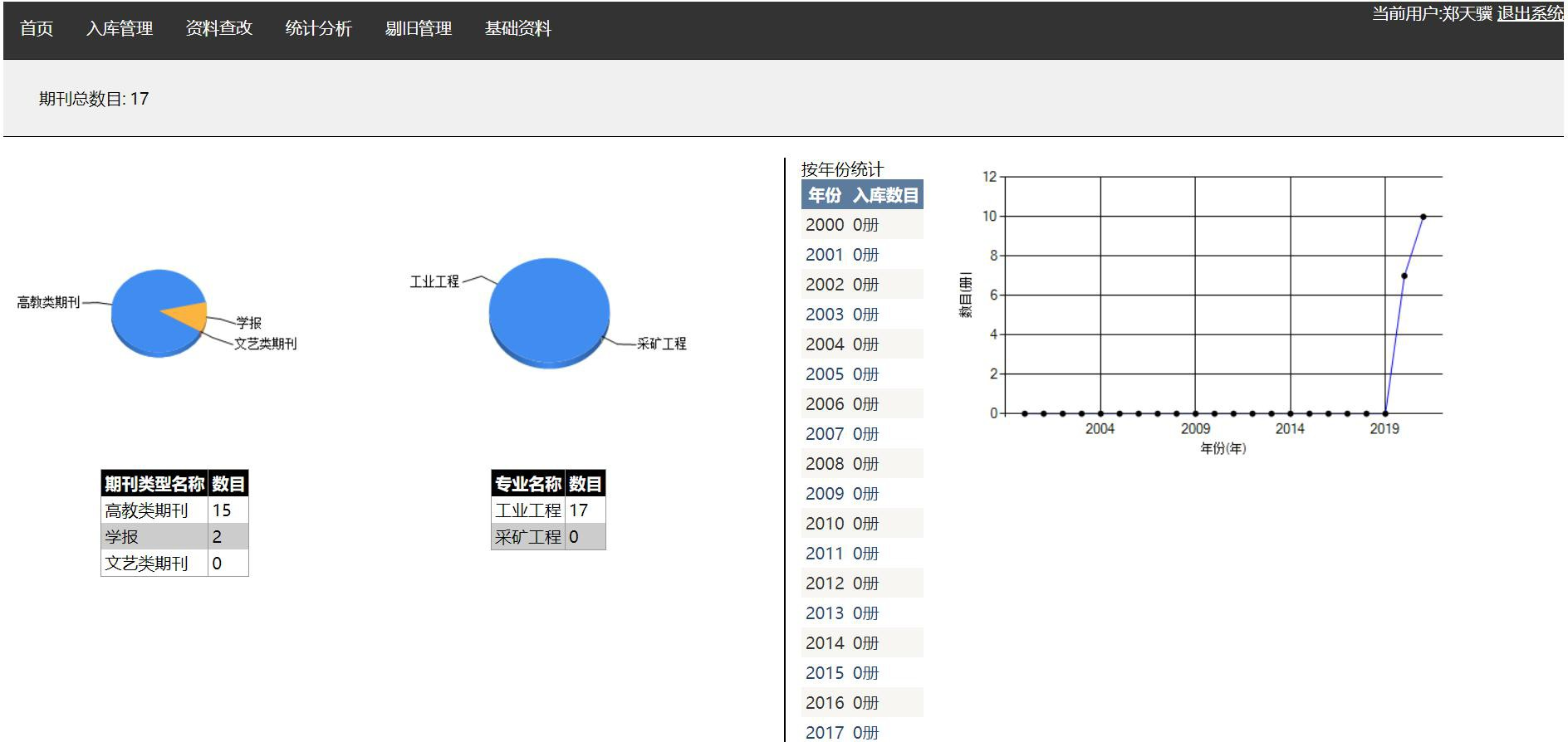This screenshot has width=1568, height=742.
Task: Click the 按年份统计 heading
Action: 842,169
